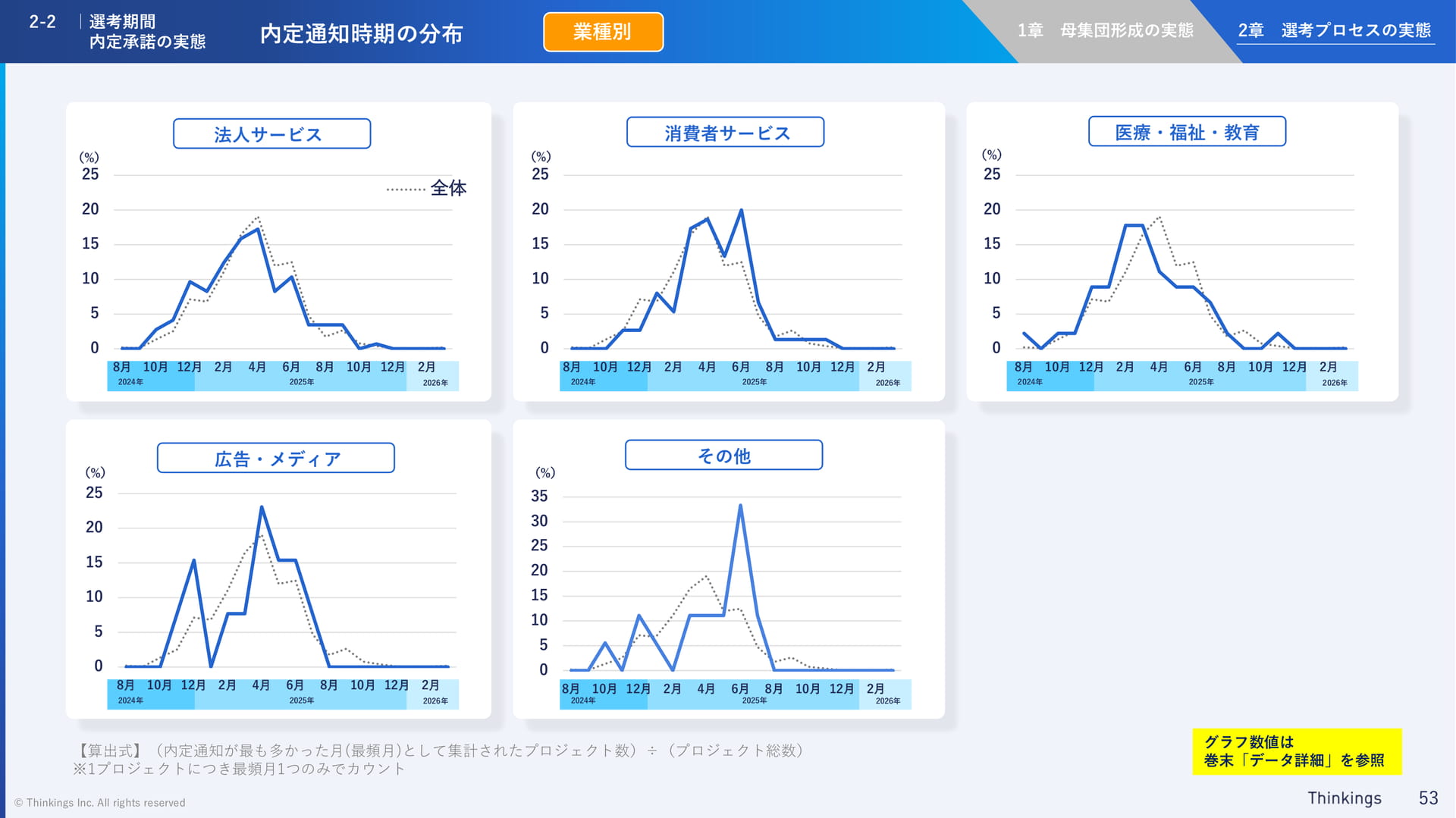Click the 【算出式】 formula footnote line
The width and height of the screenshot is (1456, 818).
tap(439, 751)
